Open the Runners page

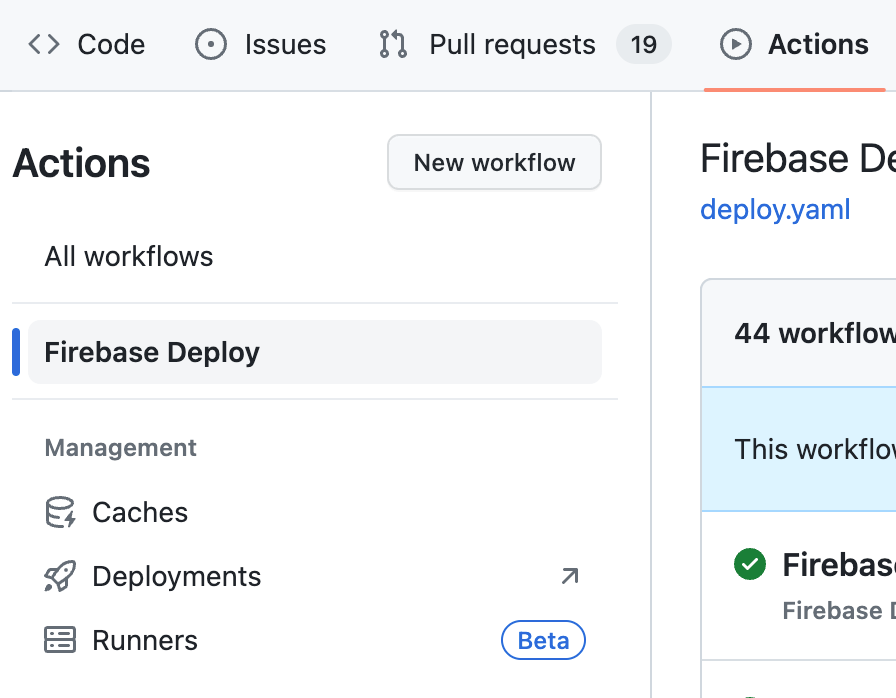pos(314,640)
